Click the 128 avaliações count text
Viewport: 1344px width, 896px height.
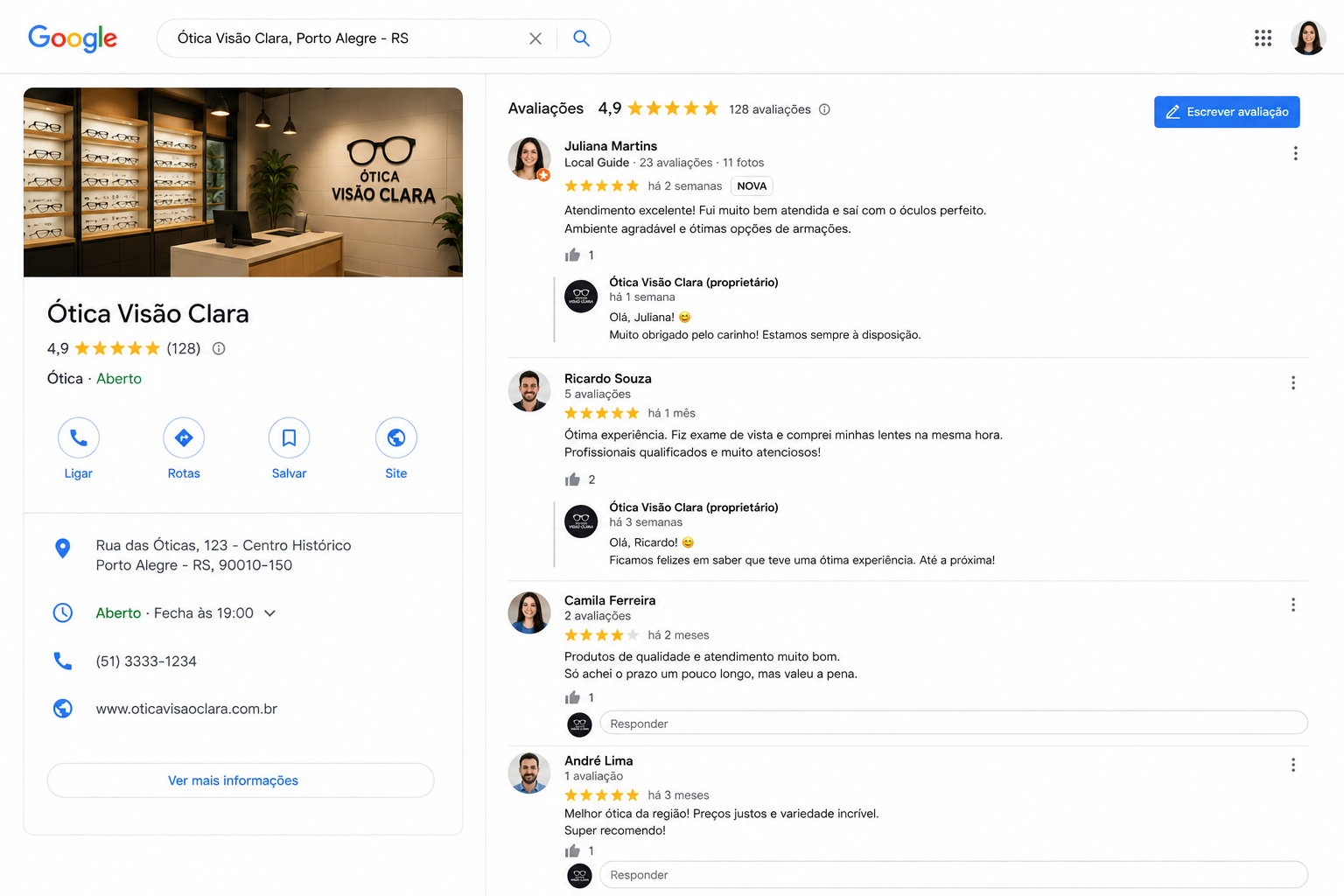click(770, 109)
